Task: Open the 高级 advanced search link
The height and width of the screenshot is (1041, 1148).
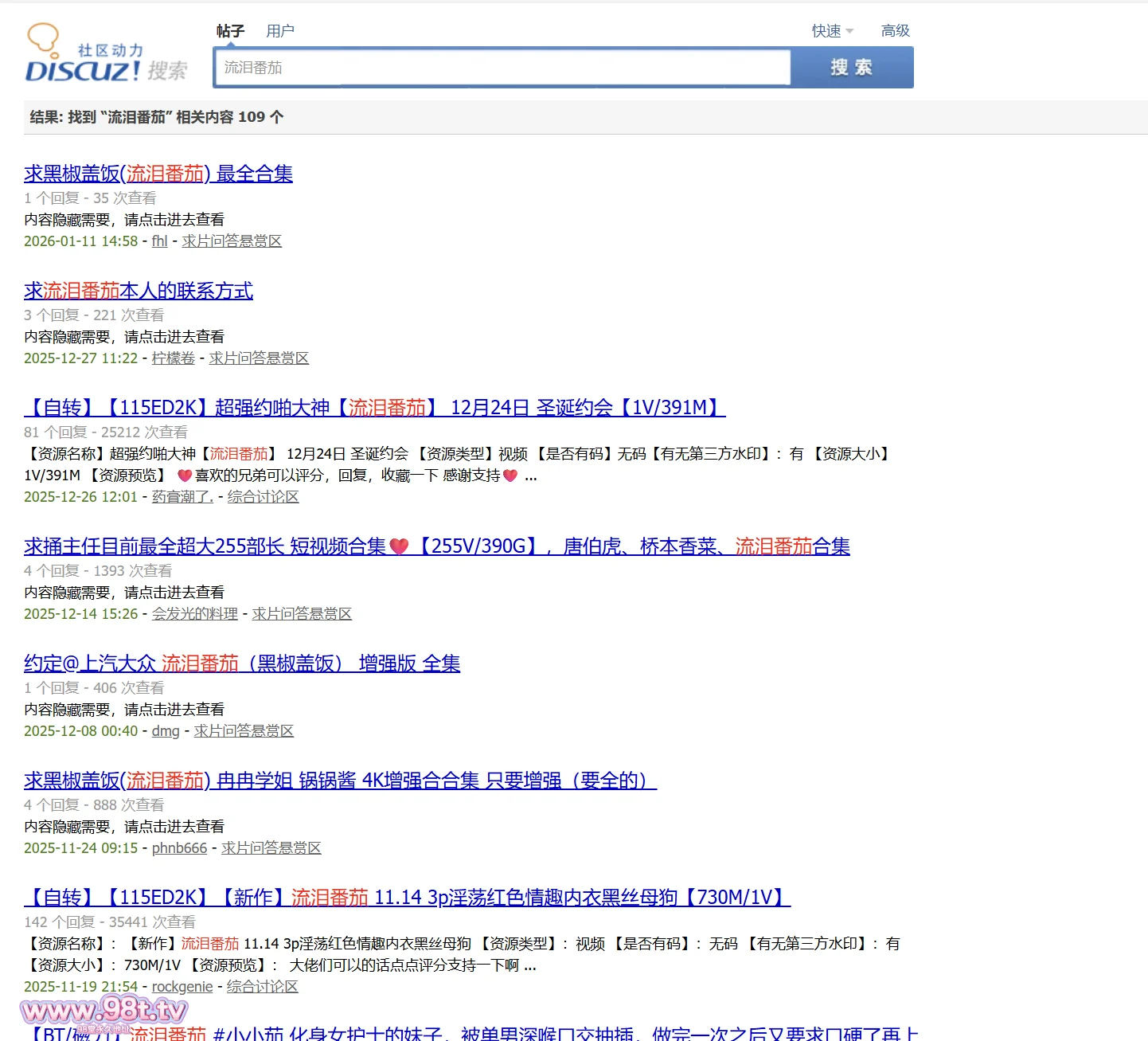Action: coord(895,31)
